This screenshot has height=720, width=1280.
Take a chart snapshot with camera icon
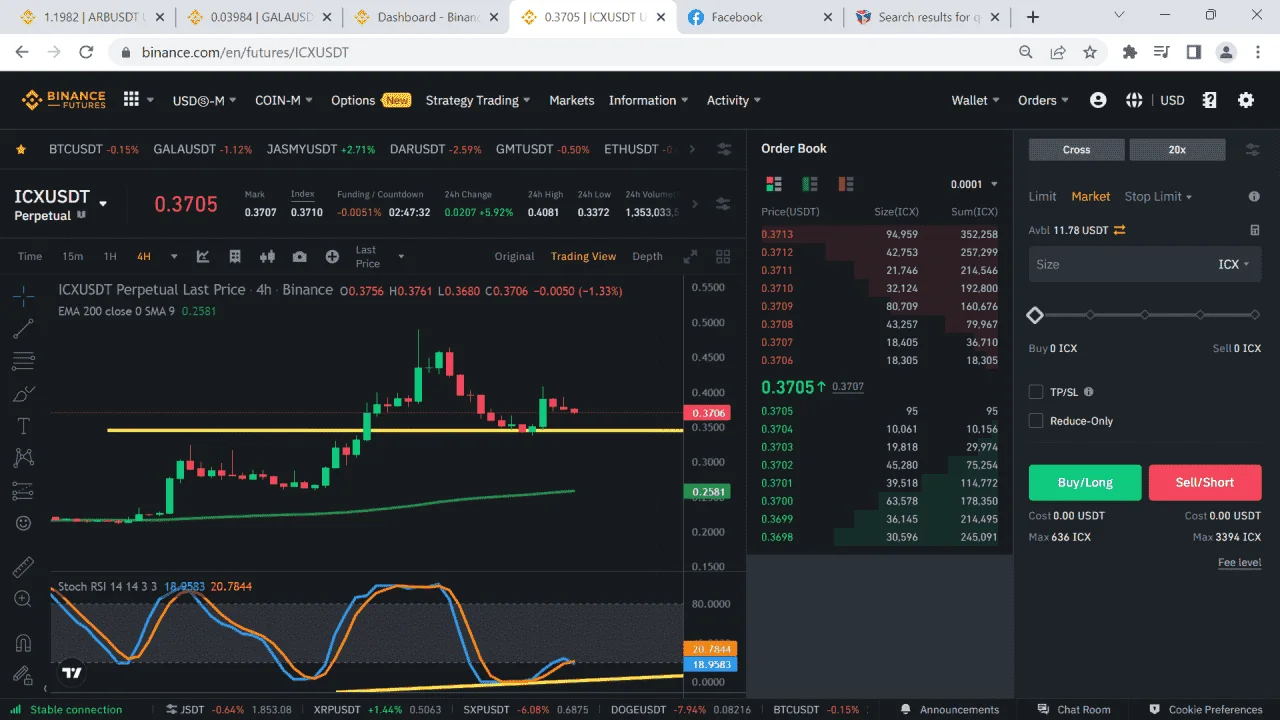click(299, 256)
